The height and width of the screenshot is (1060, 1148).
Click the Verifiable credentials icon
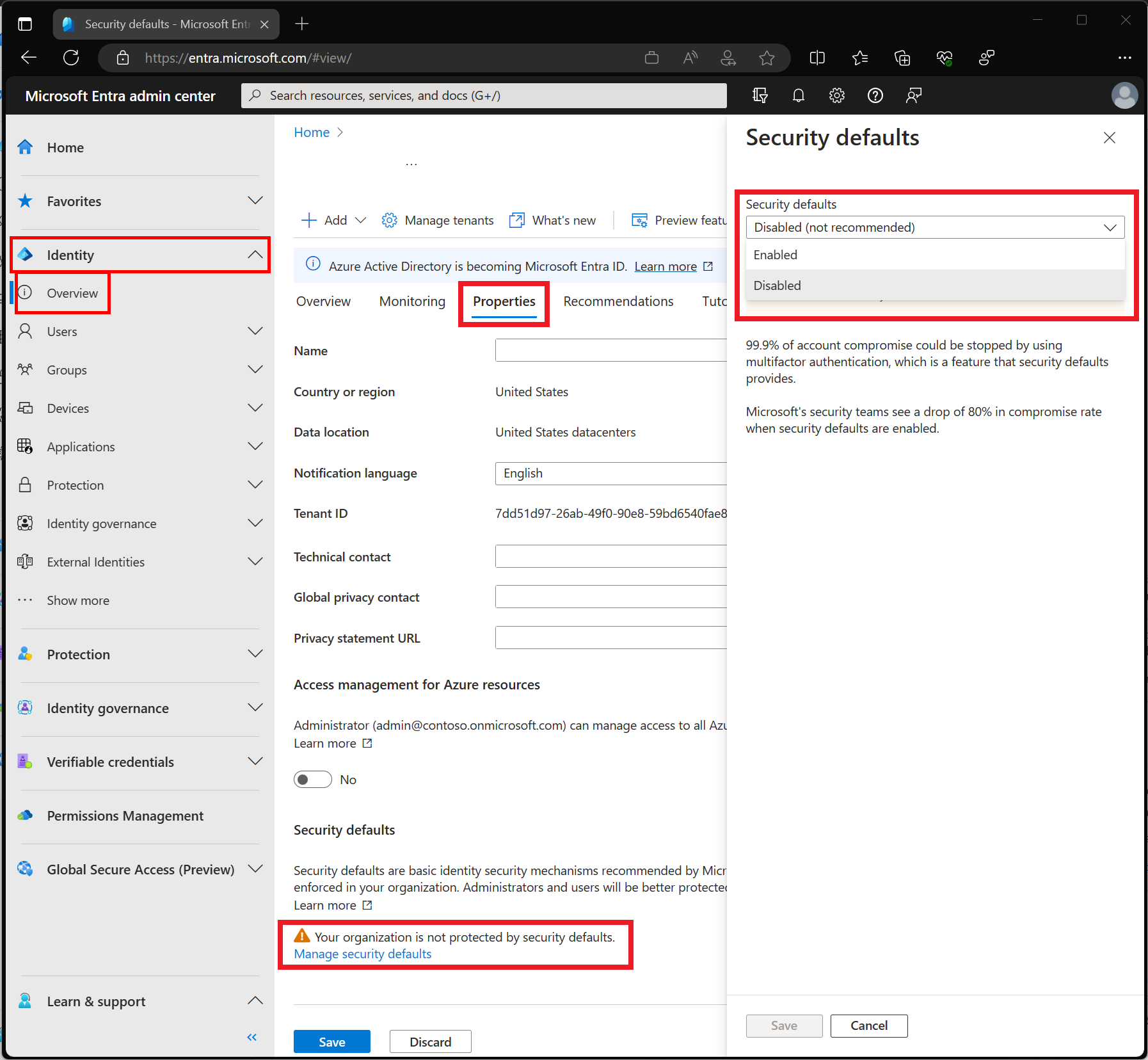click(x=25, y=762)
